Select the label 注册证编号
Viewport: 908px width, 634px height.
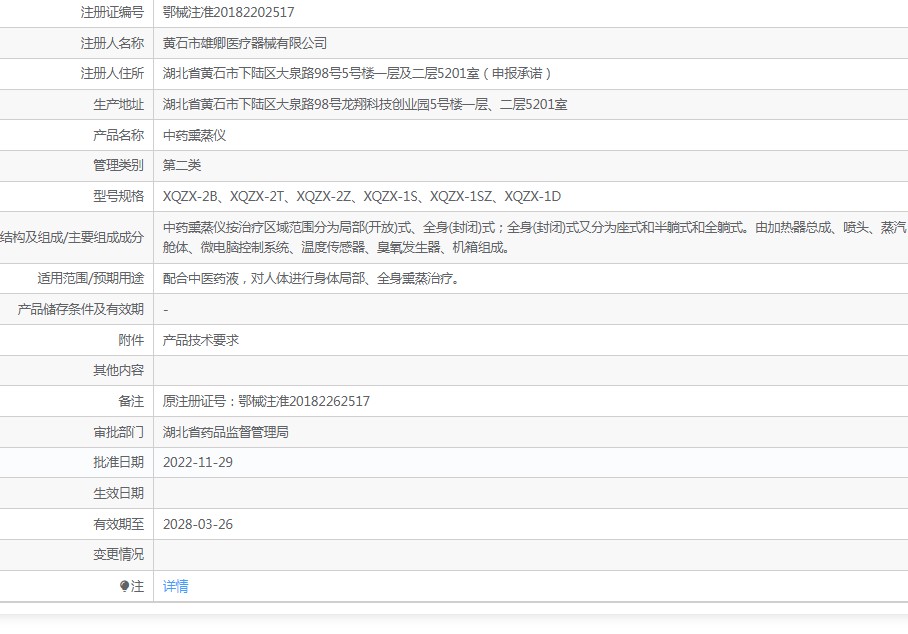point(112,12)
